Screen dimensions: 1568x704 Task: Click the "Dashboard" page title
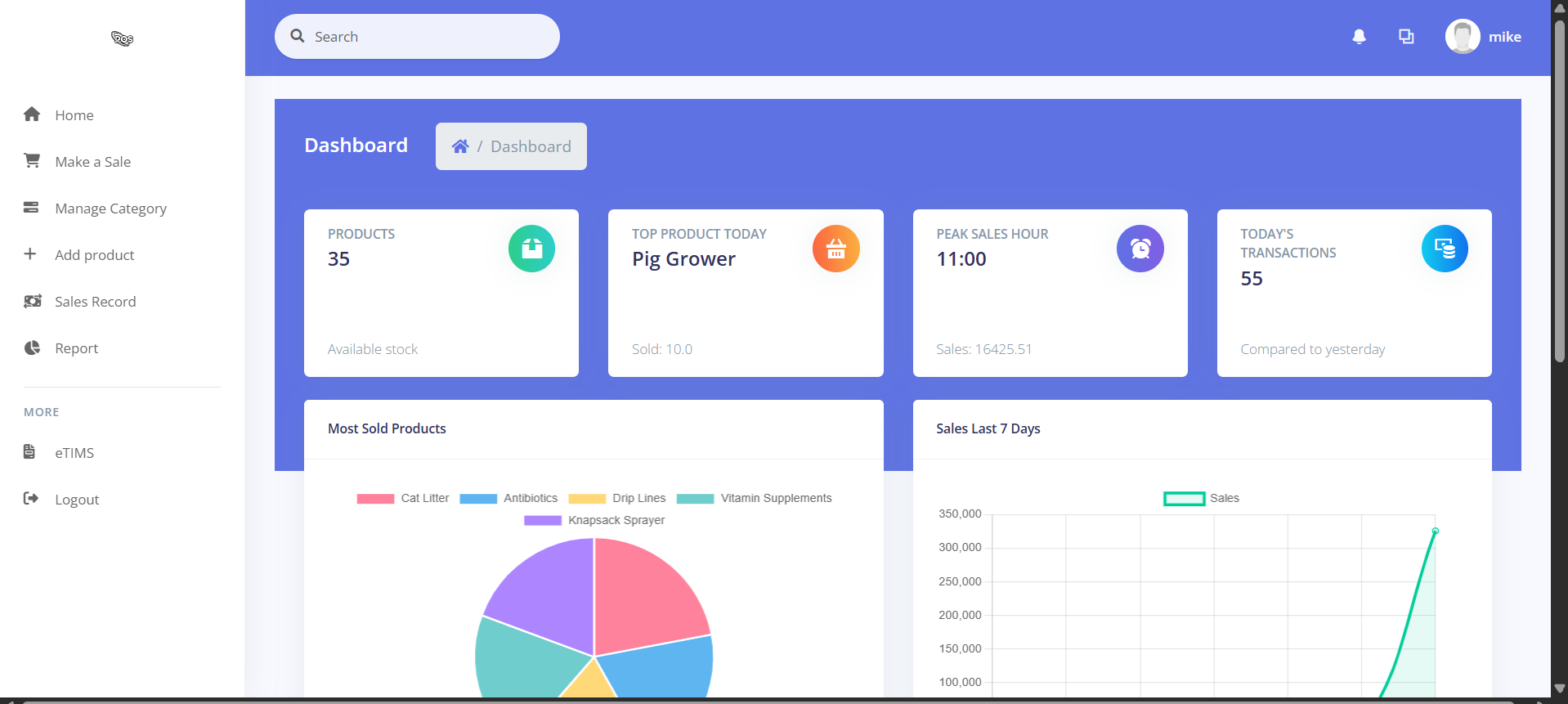[356, 146]
